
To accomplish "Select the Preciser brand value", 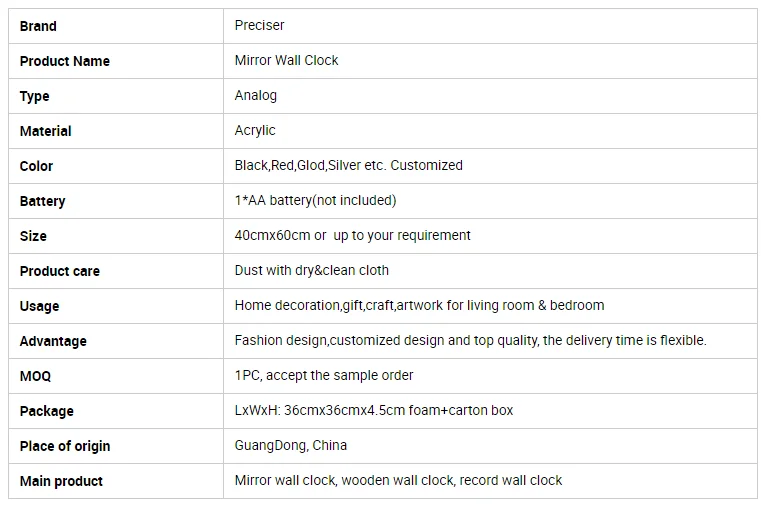I will (x=260, y=26).
